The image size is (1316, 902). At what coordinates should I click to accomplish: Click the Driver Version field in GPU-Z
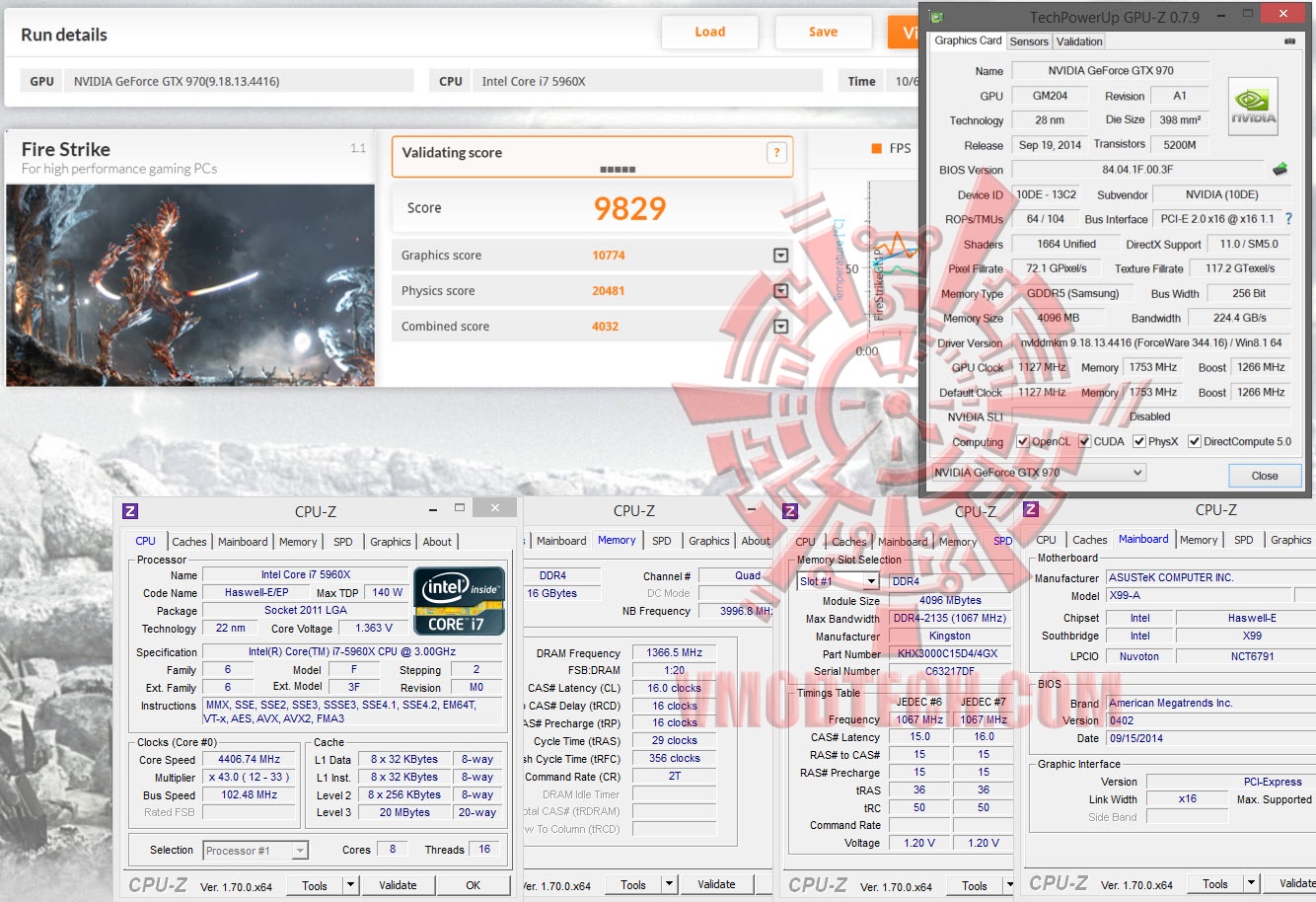click(x=1151, y=343)
